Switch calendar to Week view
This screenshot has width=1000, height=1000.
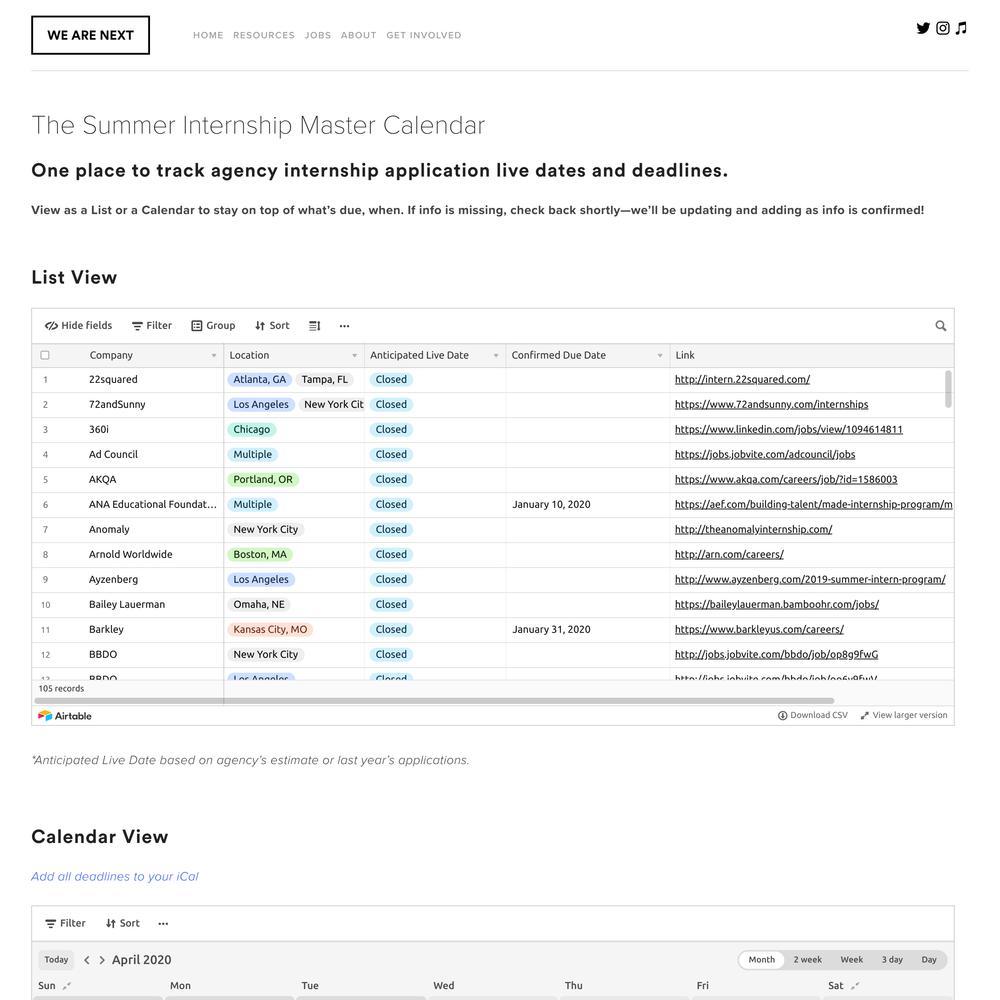click(851, 960)
